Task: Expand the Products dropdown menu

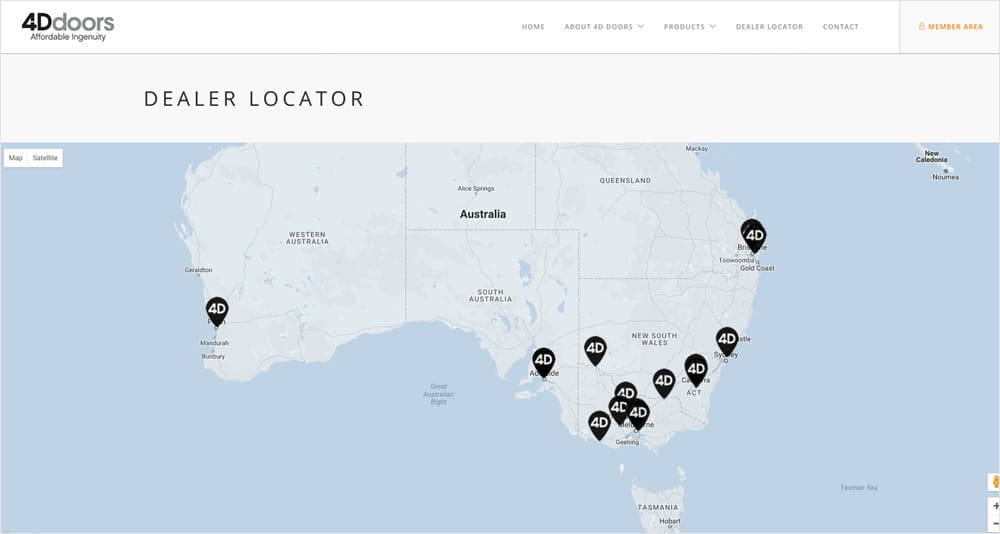Action: click(x=689, y=27)
